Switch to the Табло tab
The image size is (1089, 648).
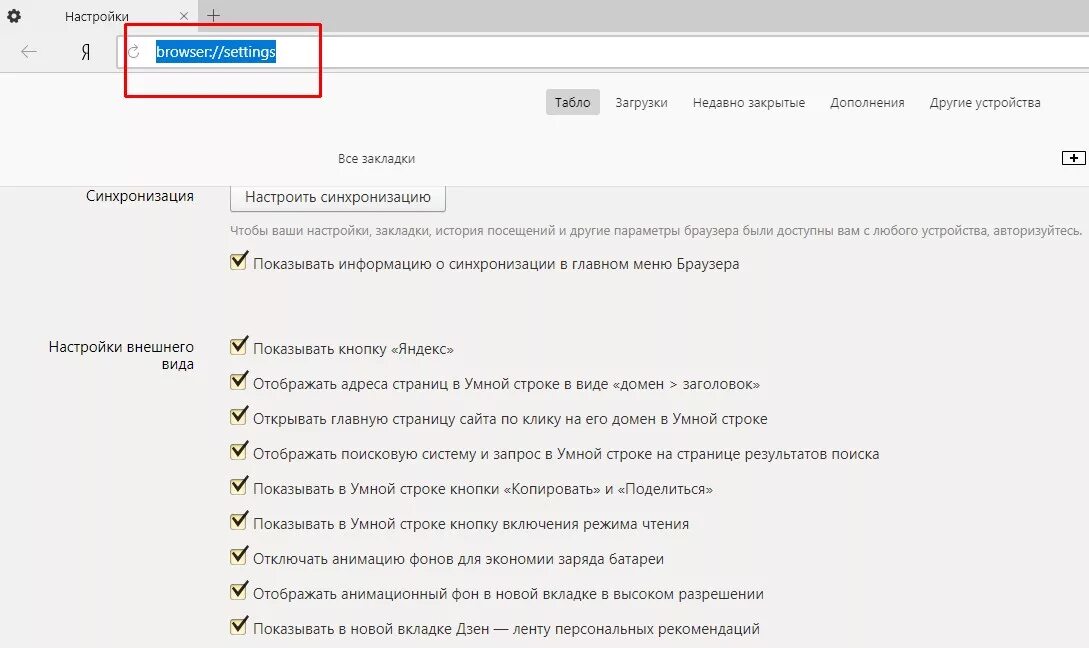(x=572, y=102)
